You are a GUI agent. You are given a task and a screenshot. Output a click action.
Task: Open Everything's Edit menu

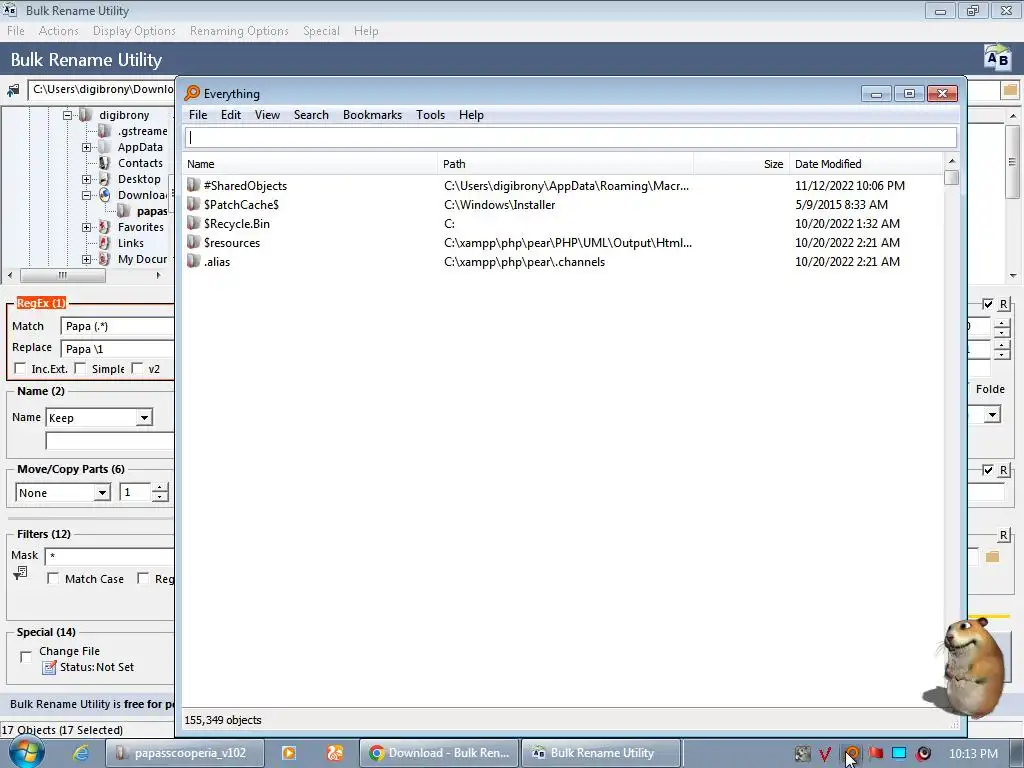(231, 115)
